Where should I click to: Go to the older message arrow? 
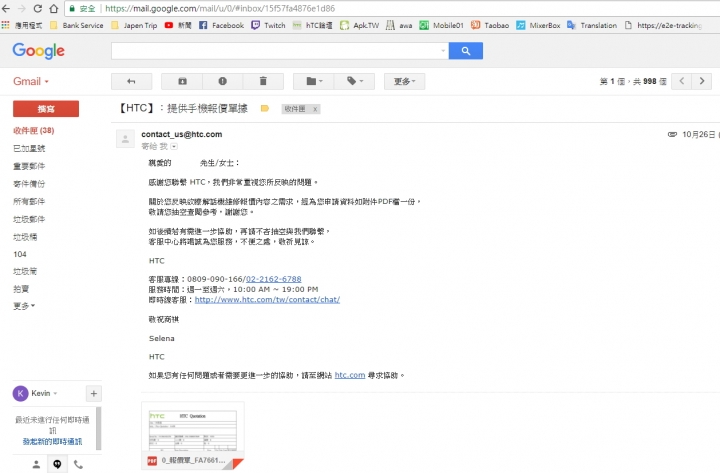702,81
